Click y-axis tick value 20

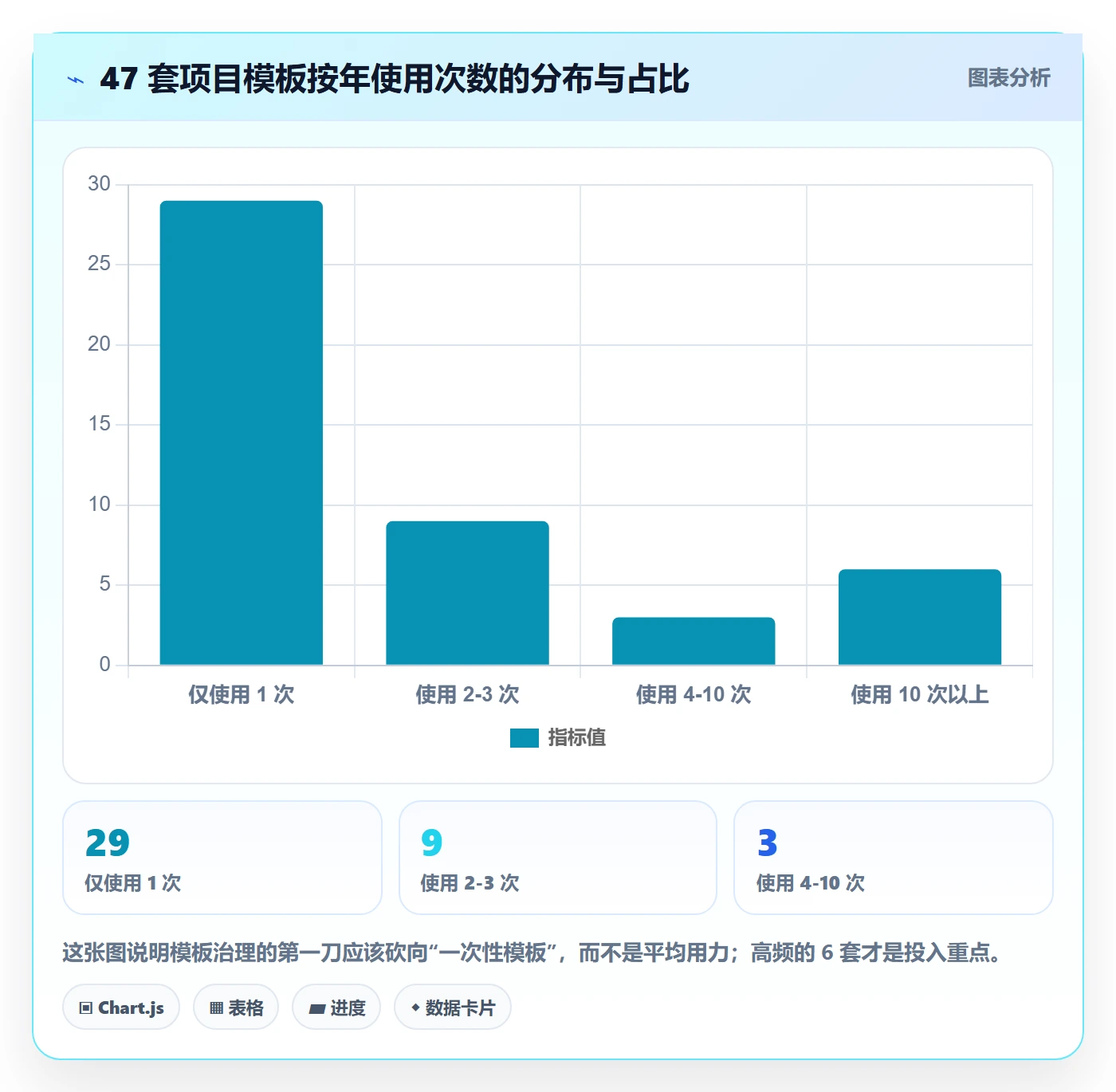(99, 344)
